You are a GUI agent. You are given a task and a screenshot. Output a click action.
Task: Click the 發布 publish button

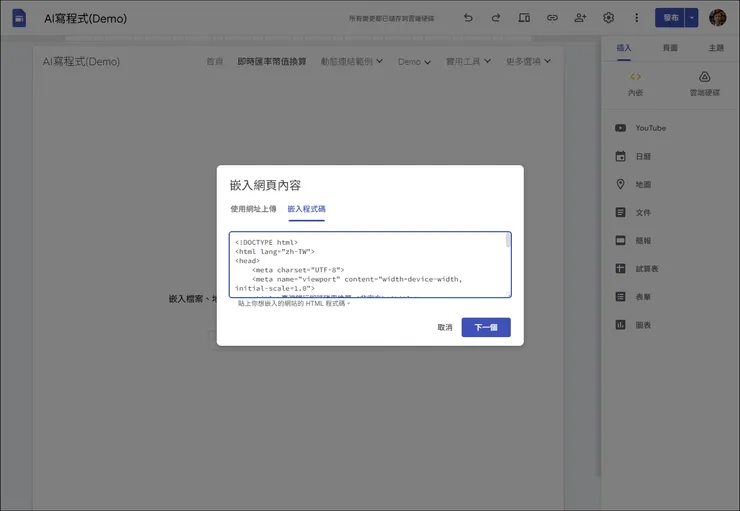click(x=670, y=18)
